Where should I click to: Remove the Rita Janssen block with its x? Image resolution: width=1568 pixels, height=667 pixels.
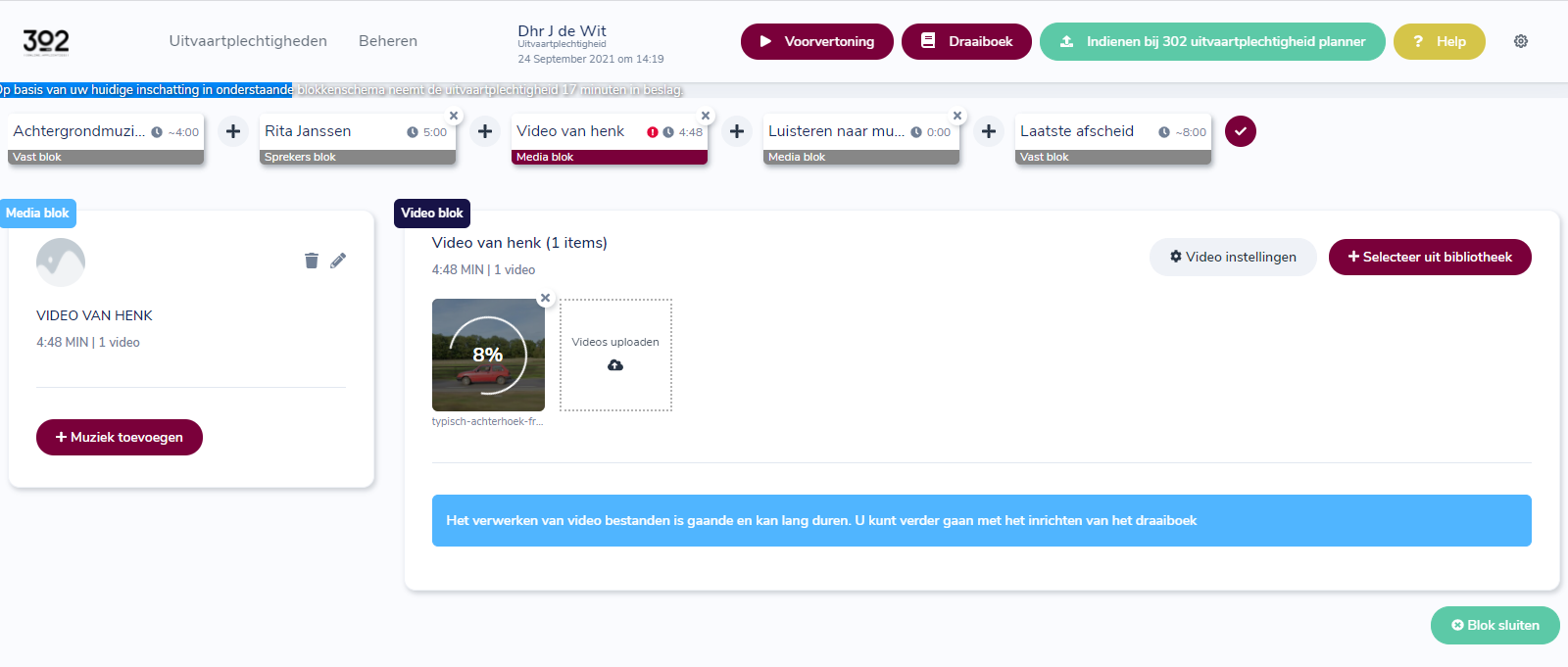(x=454, y=116)
